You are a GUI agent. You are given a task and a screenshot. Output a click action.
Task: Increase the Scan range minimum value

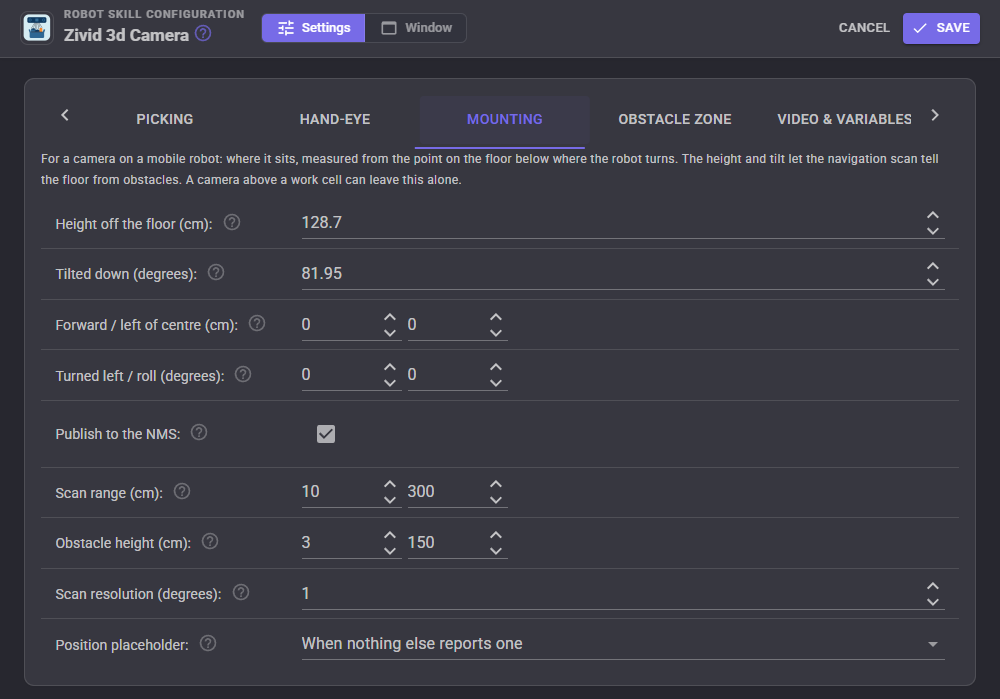390,485
